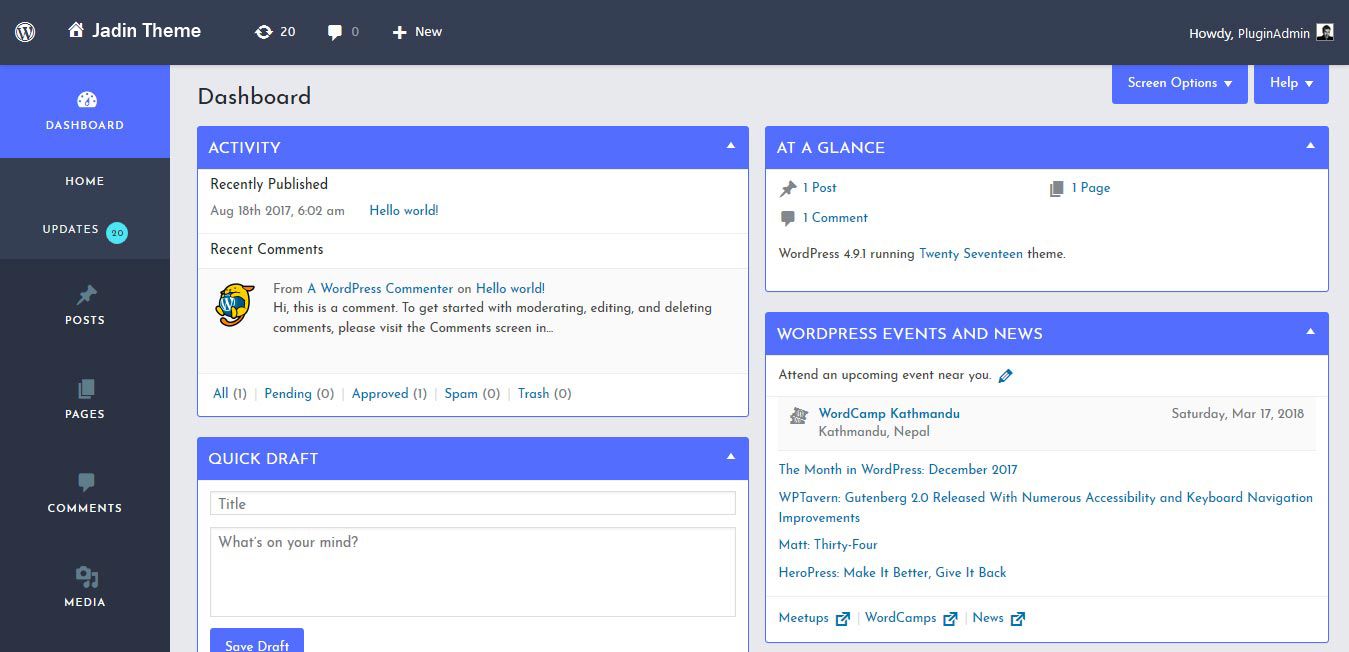Viewport: 1349px width, 652px height.
Task: Open the updates icon showing 20
Action: [263, 32]
